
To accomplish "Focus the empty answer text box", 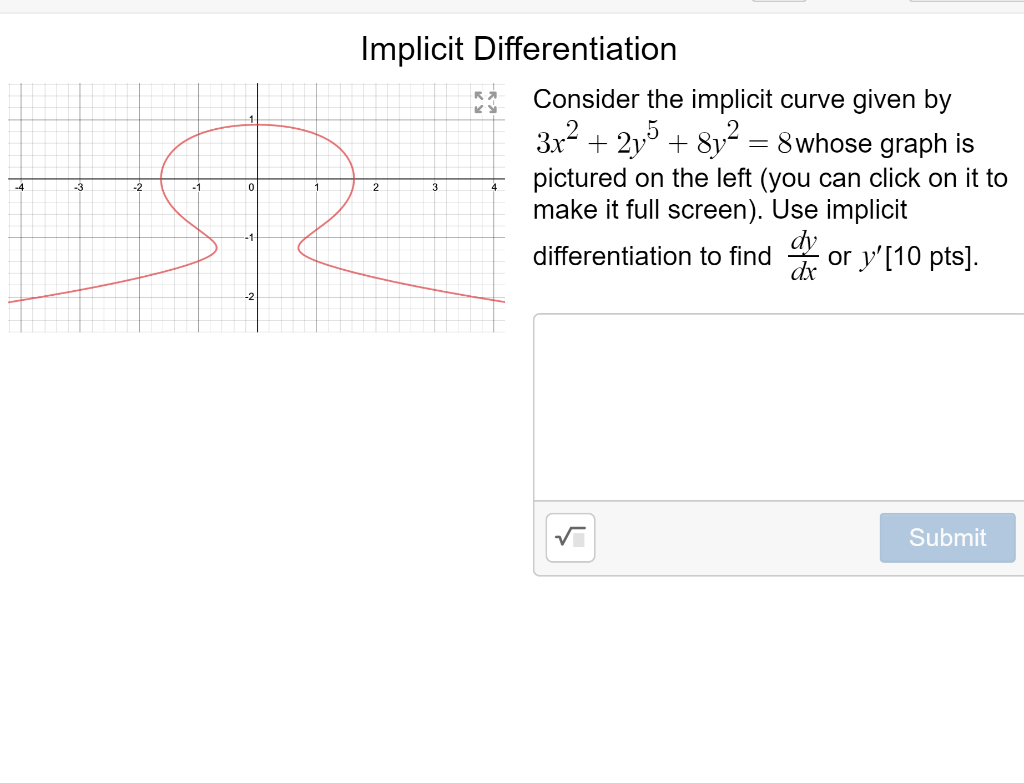I will coord(778,407).
